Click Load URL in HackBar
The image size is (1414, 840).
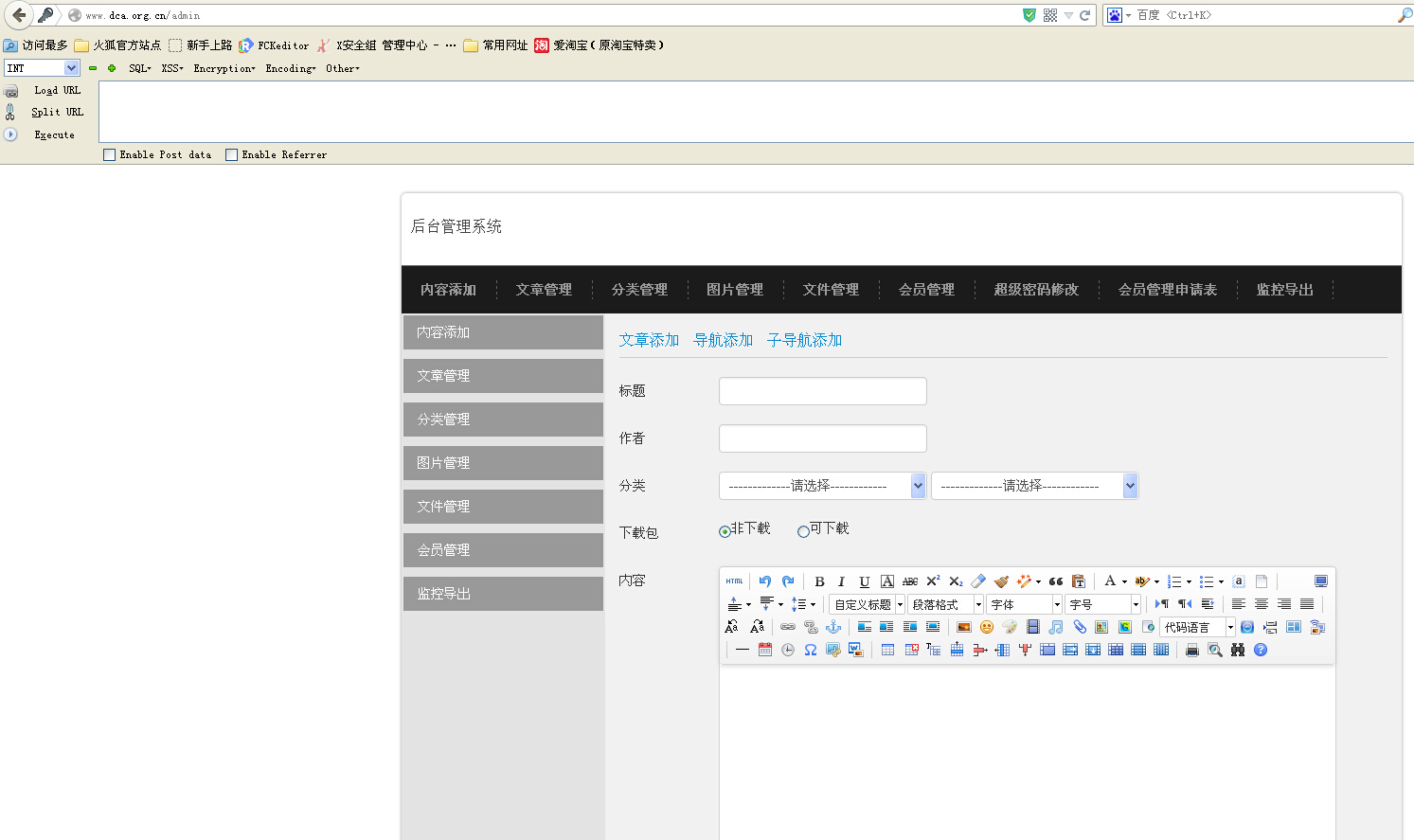pos(57,91)
